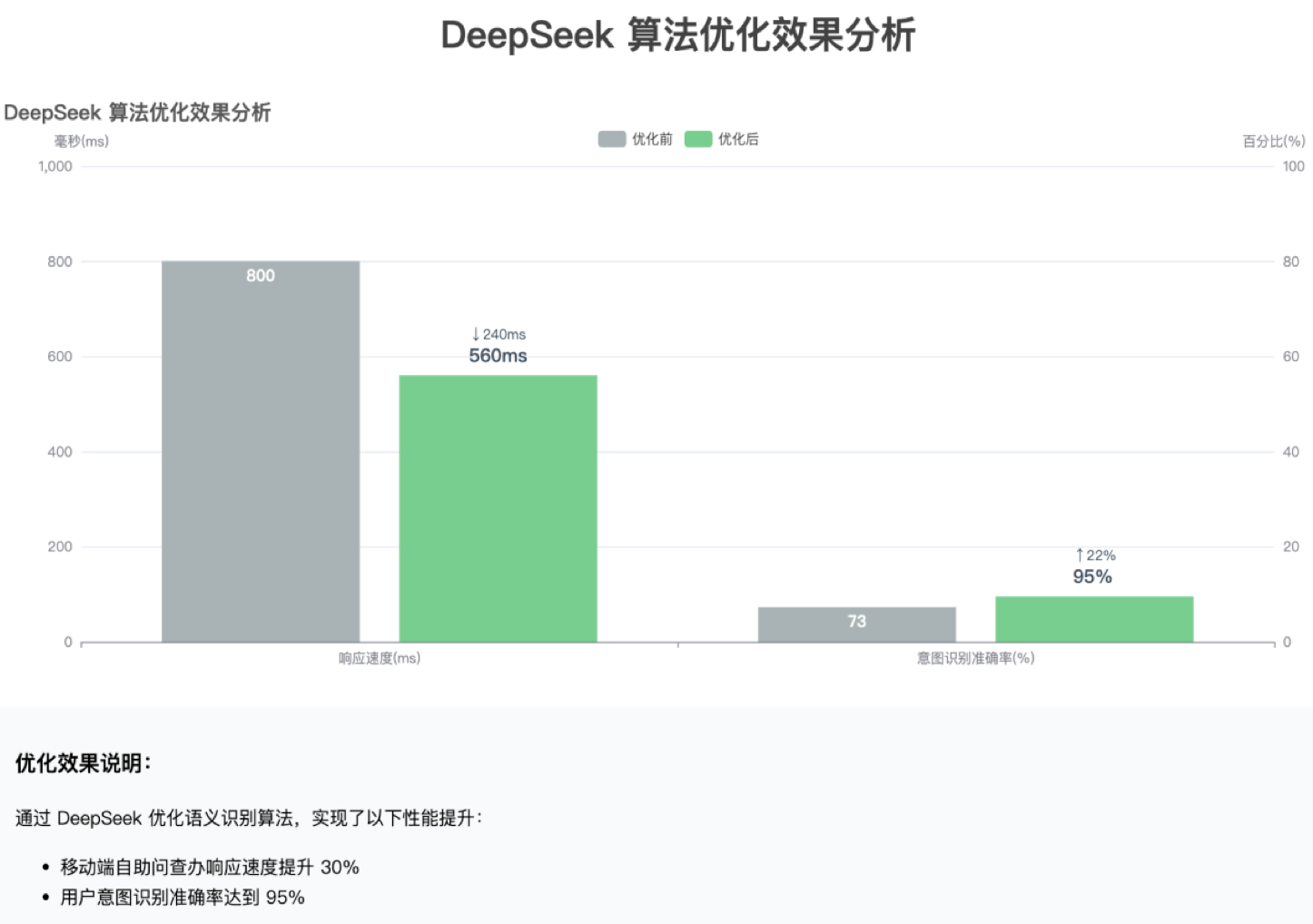Click the 毫秒(ms) left axis title

81,141
